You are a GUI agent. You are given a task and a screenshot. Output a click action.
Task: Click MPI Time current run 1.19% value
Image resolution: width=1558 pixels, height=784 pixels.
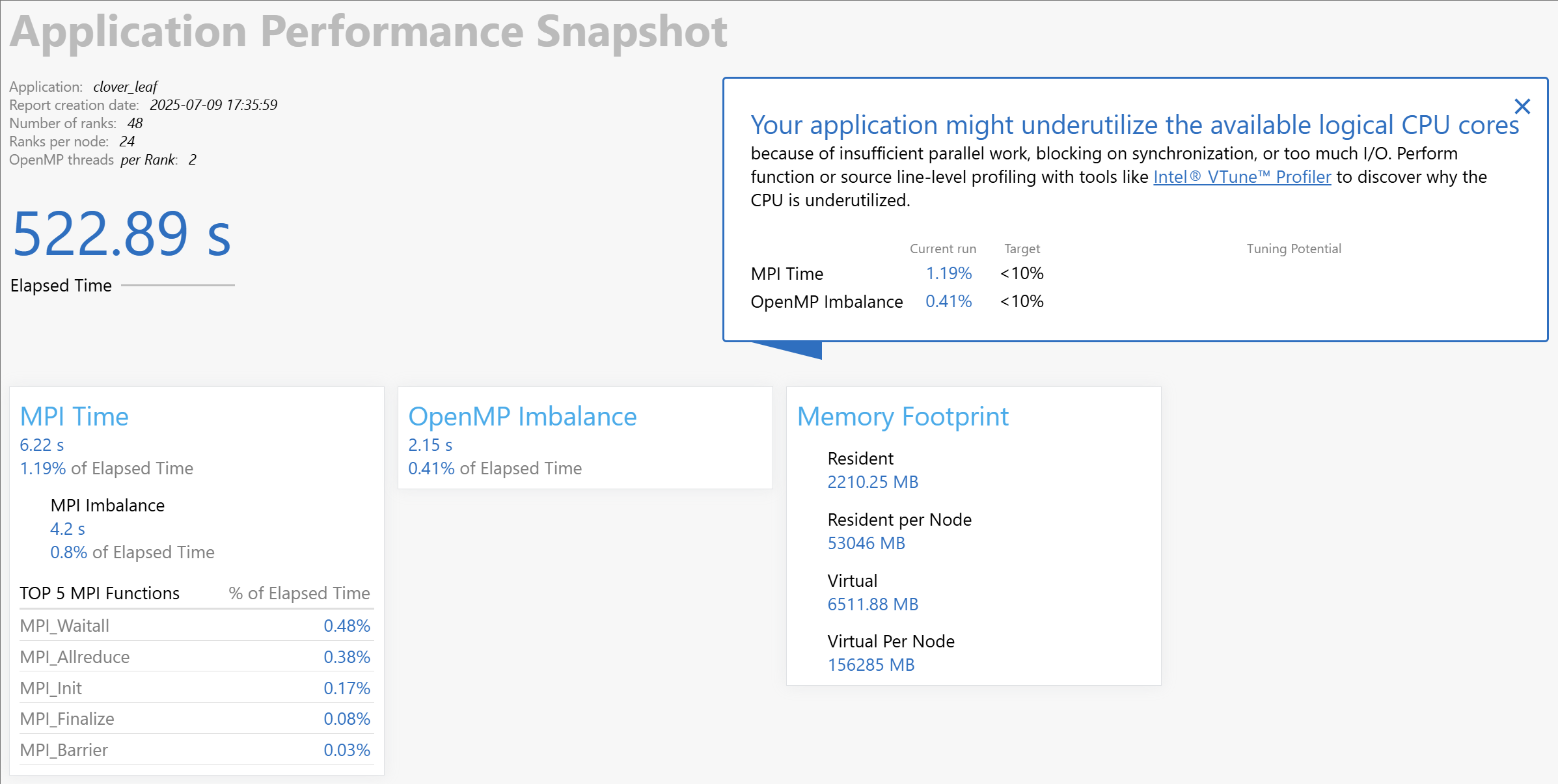pos(949,273)
